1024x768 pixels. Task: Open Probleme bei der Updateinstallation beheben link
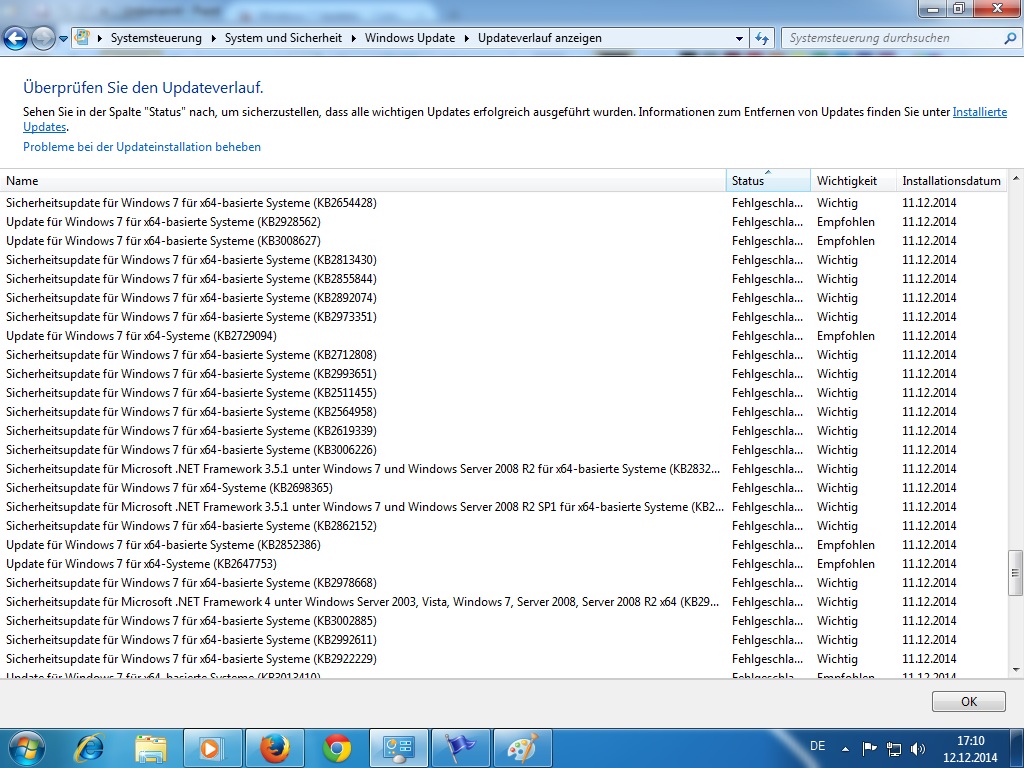[x=142, y=147]
